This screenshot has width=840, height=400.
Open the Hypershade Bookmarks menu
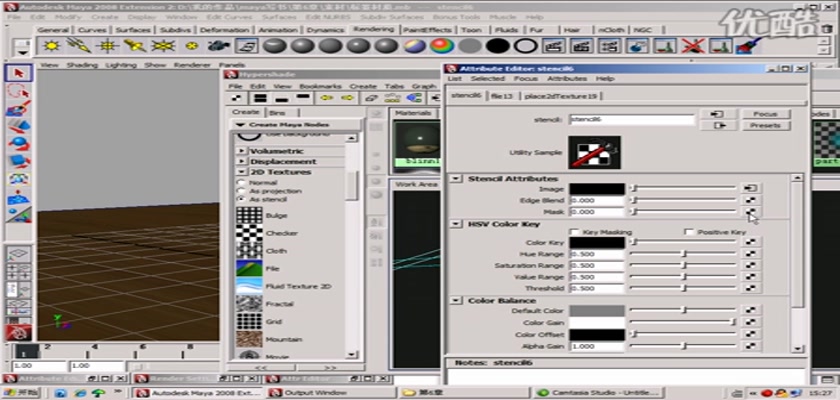pyautogui.click(x=320, y=86)
